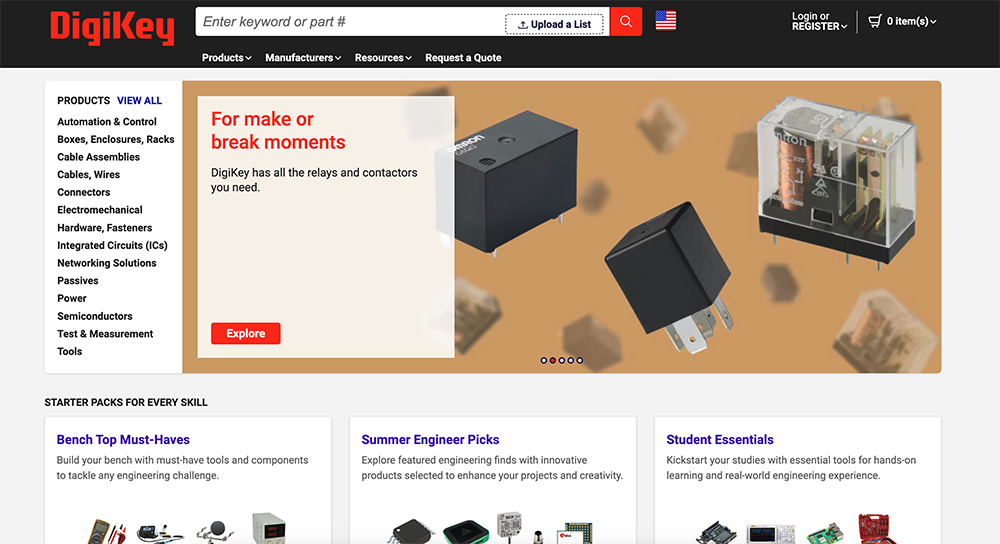
Task: Open the Cables, Wires category
Action: tap(88, 175)
